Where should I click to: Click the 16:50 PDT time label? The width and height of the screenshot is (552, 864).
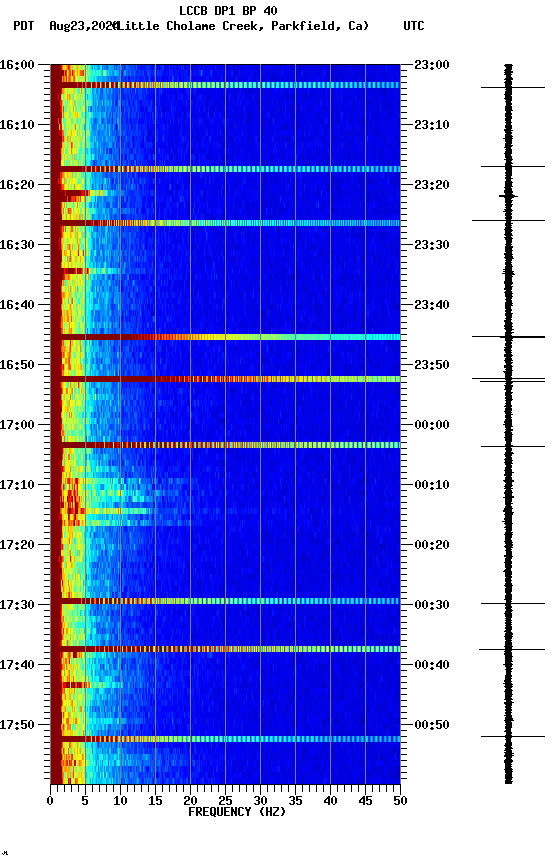[17, 365]
